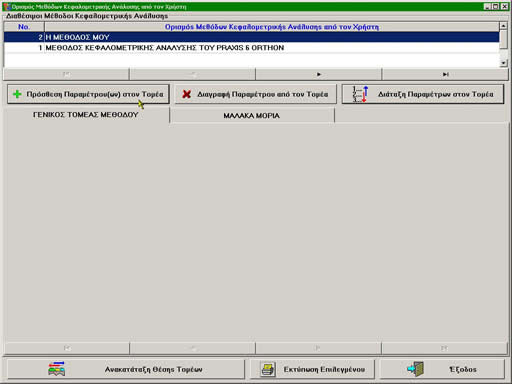Screen dimensions: 512x384
Task: Go to first record in methods navigator
Action: [66, 74]
